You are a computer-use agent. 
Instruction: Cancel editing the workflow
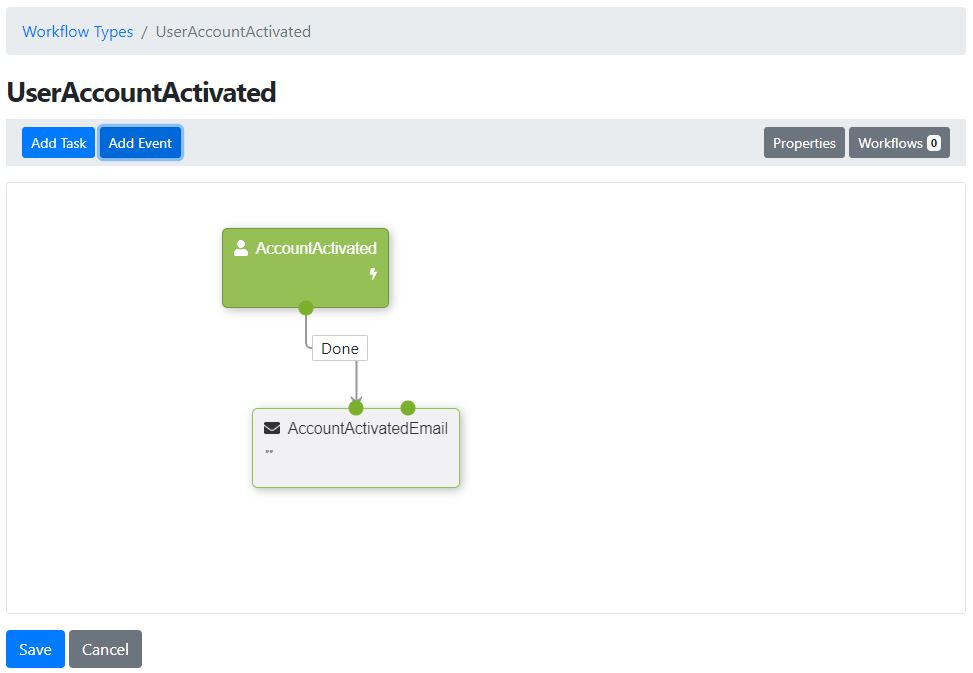(x=105, y=649)
